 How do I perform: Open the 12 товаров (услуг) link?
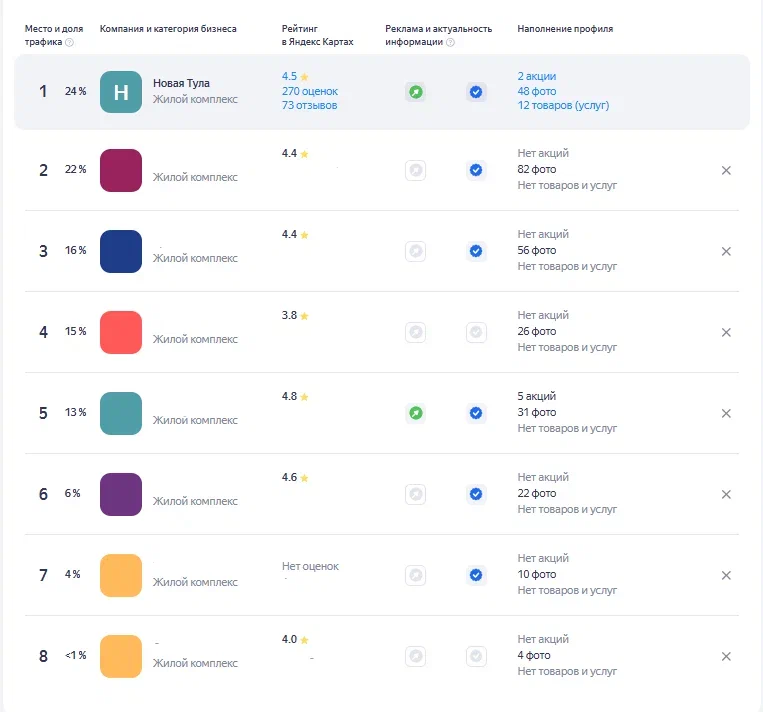563,105
